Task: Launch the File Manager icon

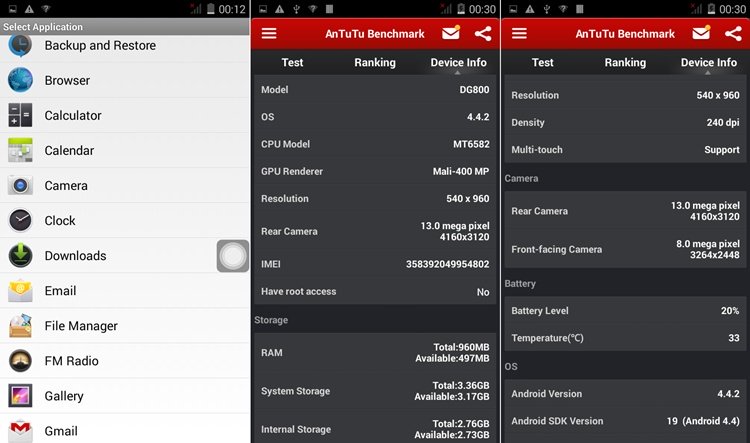Action: [20, 326]
